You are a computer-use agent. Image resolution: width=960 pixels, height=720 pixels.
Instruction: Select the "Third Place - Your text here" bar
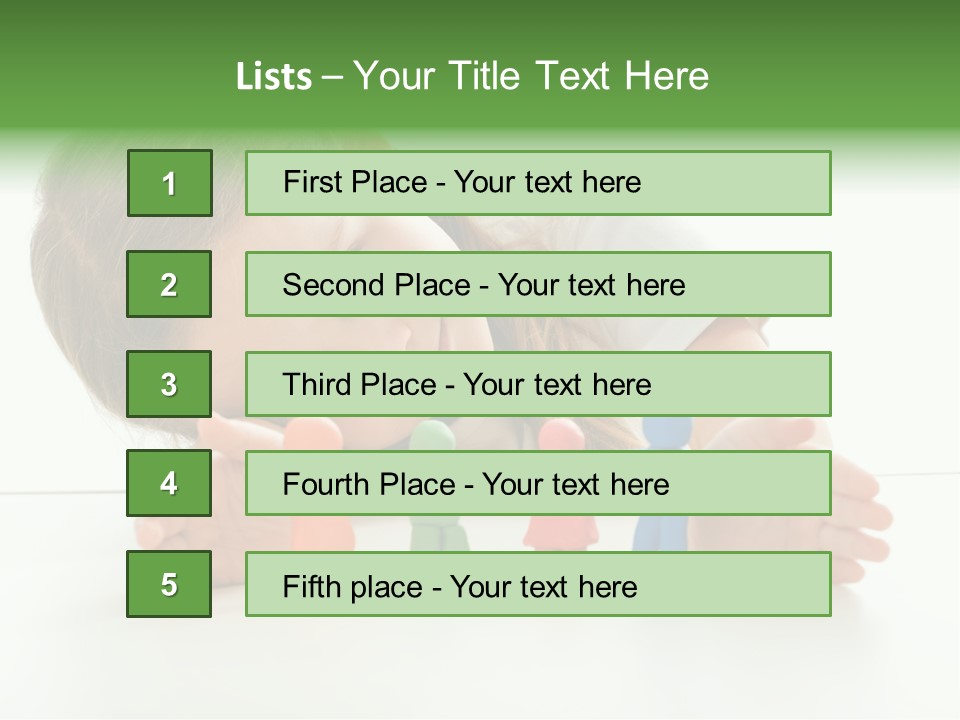click(538, 384)
